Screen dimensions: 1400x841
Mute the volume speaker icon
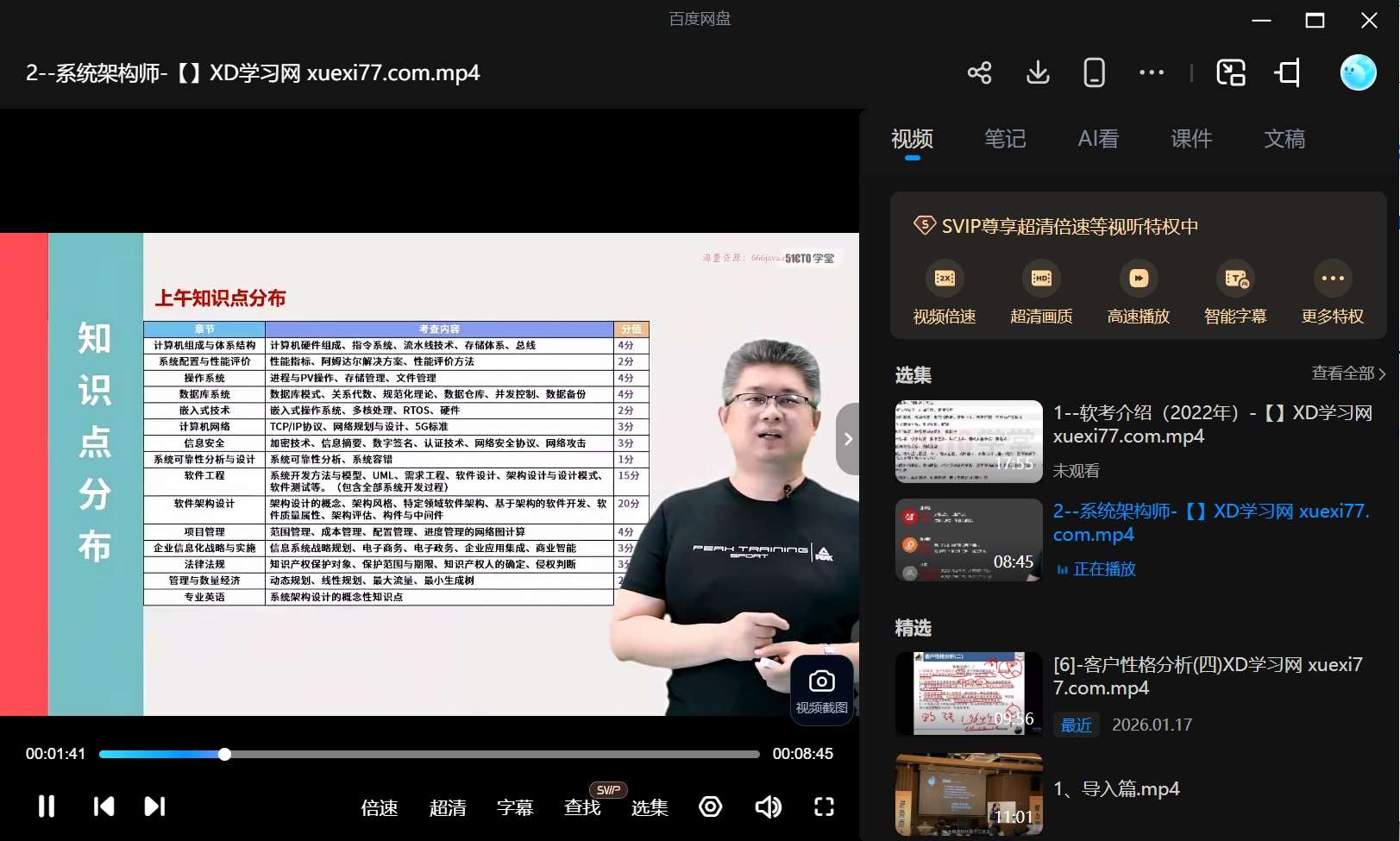pyautogui.click(x=767, y=806)
